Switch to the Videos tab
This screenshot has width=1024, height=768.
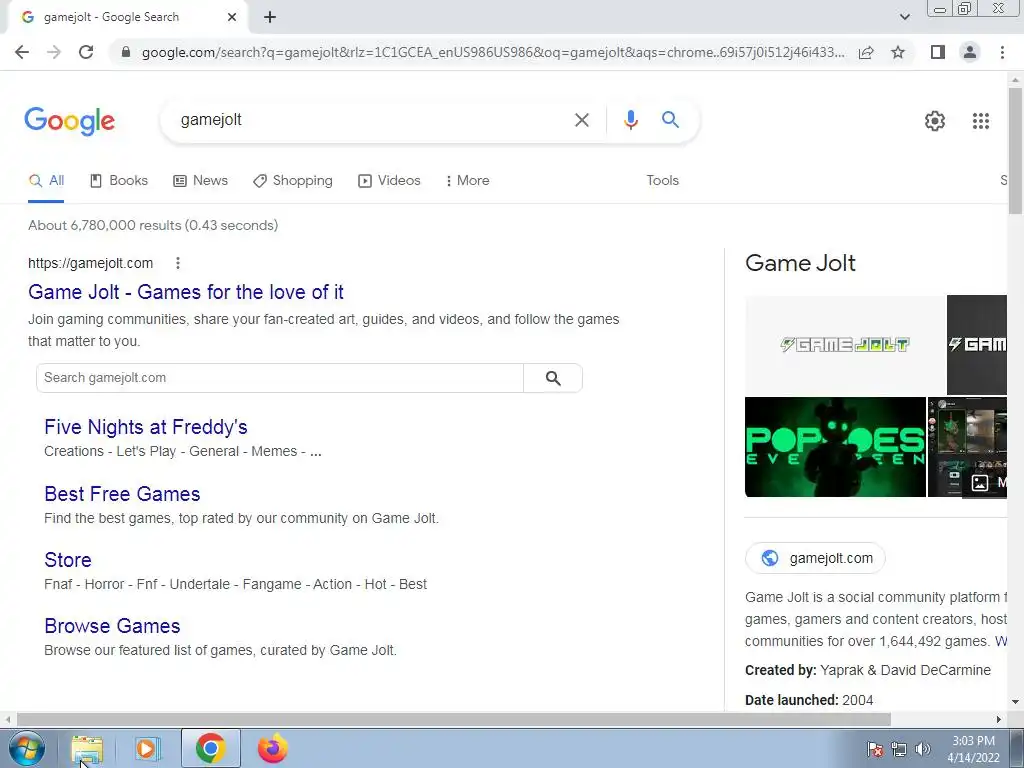389,181
